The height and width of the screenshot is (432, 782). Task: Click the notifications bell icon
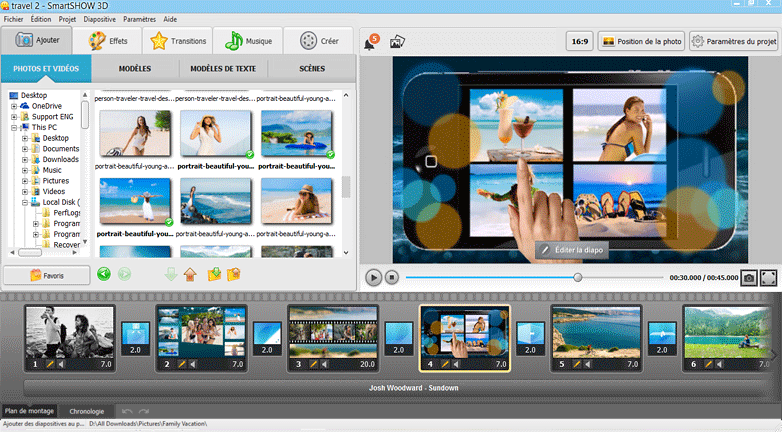click(369, 42)
